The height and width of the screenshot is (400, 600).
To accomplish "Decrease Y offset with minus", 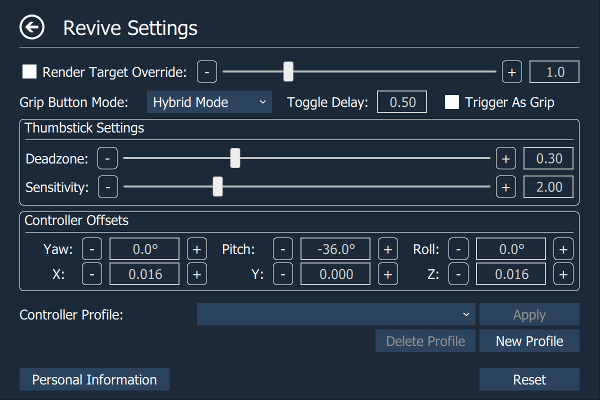I will tap(283, 274).
